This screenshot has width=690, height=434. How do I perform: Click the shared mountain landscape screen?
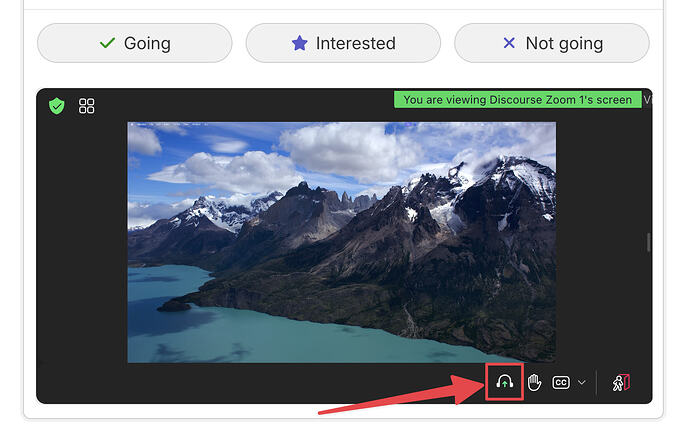pos(341,243)
